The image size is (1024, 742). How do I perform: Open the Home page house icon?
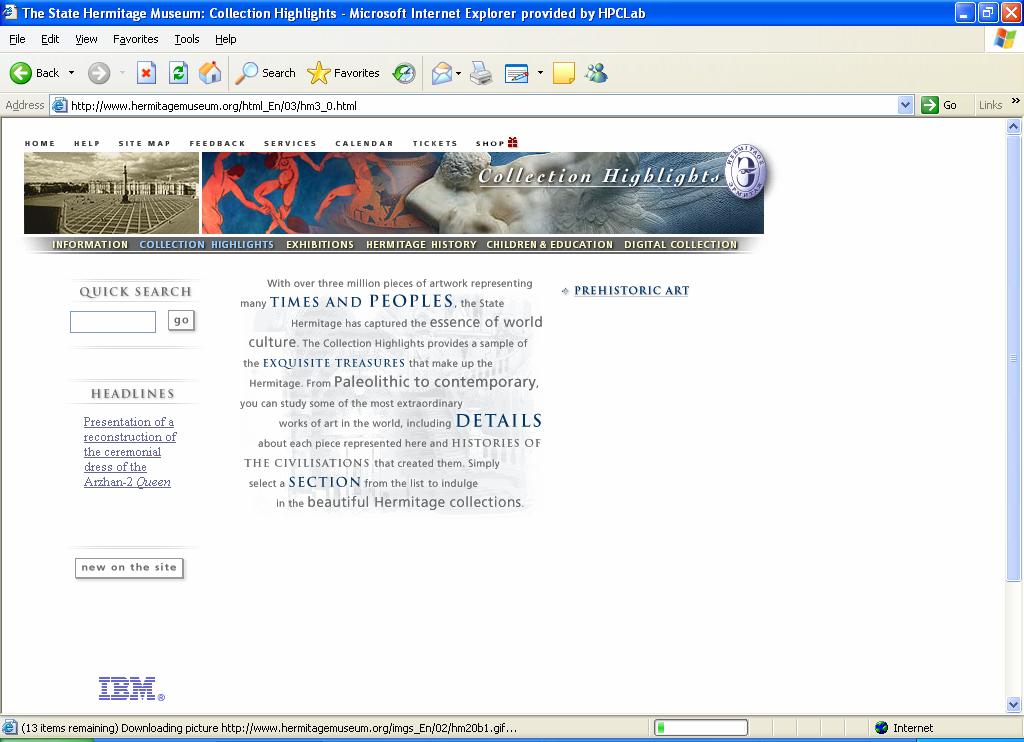point(210,73)
